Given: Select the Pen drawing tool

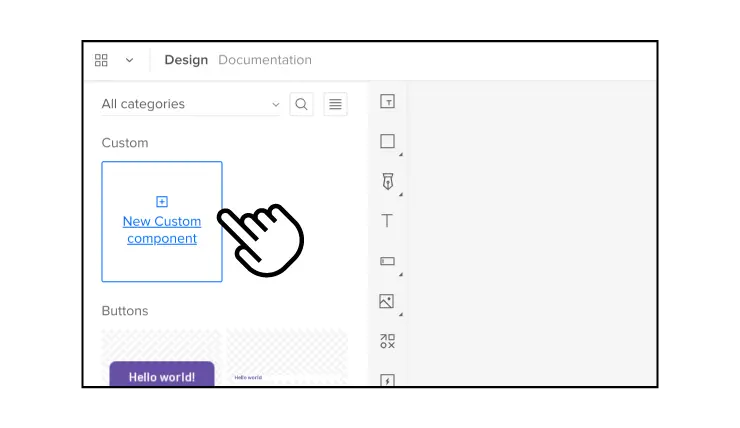Looking at the screenshot, I should pyautogui.click(x=388, y=181).
